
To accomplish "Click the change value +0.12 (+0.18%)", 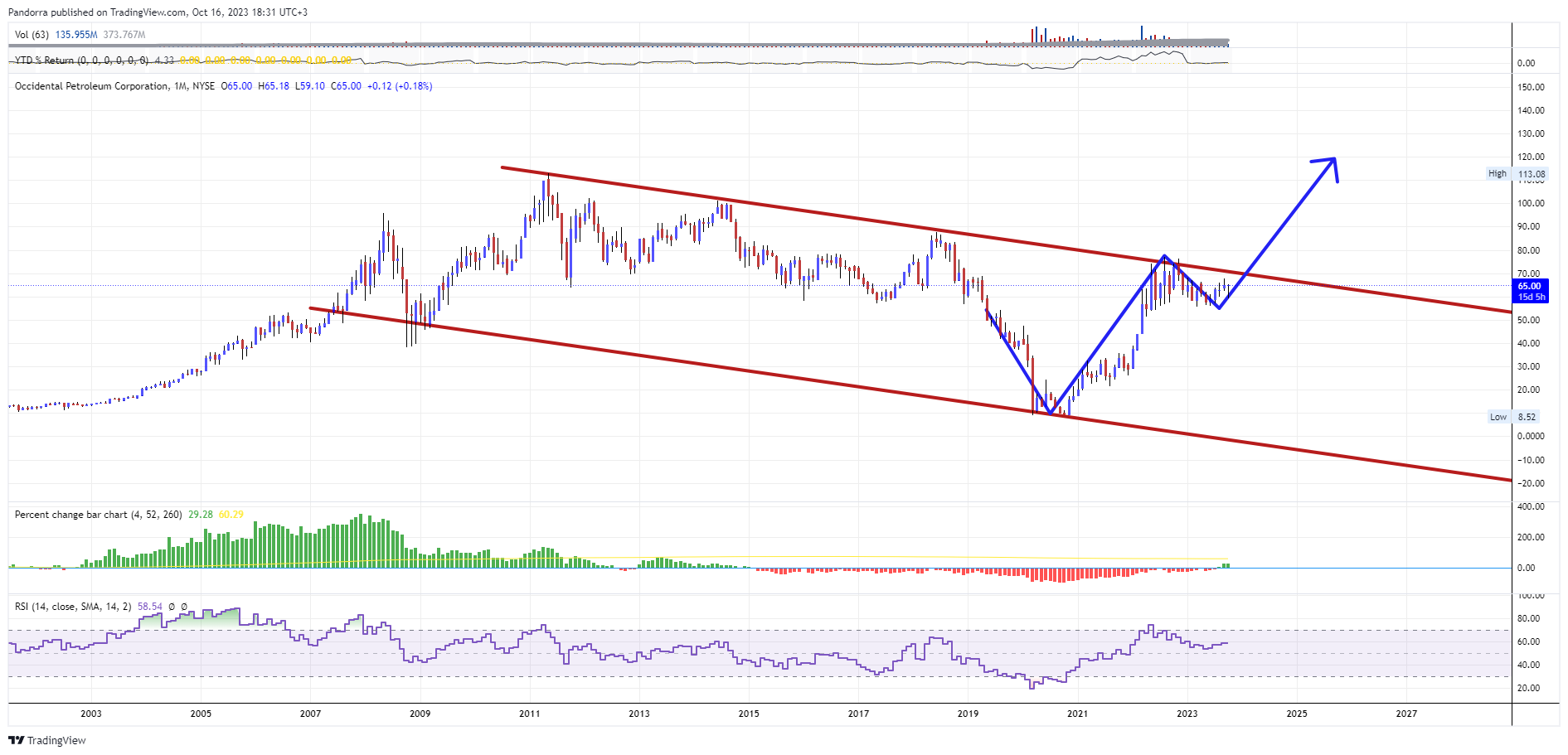I will pos(400,86).
